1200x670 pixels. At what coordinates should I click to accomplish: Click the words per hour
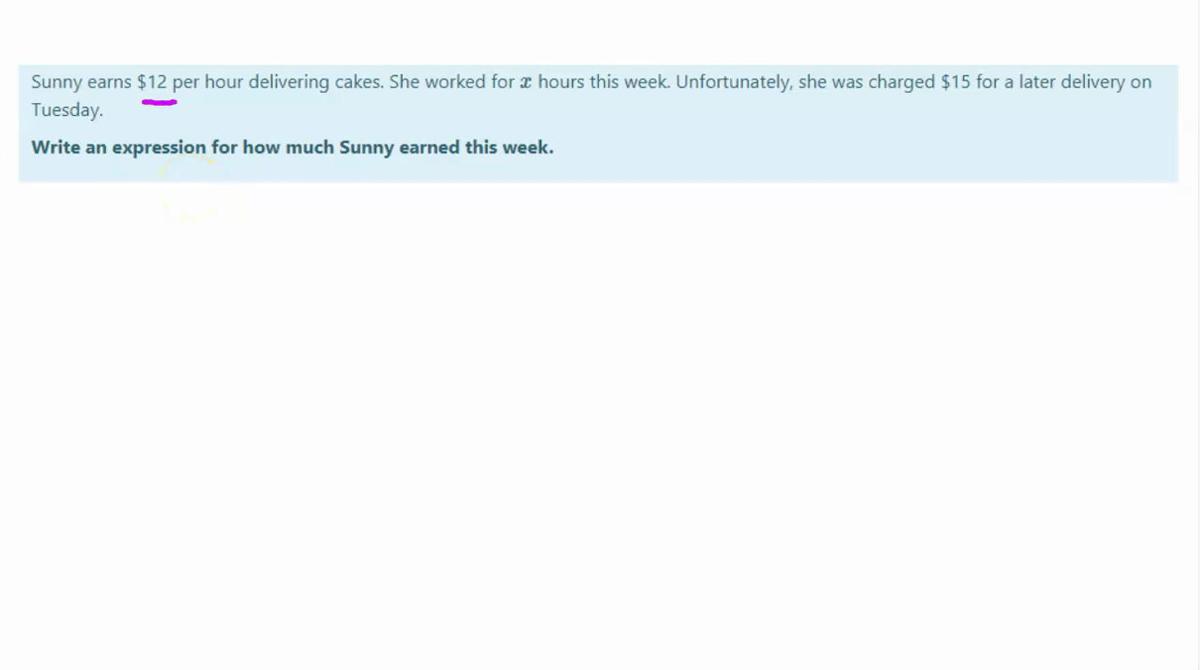[208, 82]
